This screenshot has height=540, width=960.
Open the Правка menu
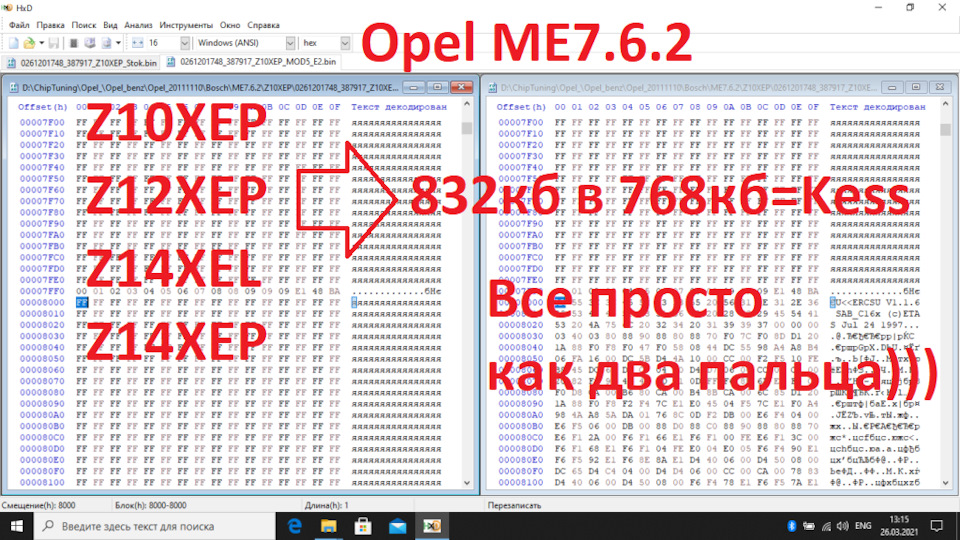pos(50,25)
